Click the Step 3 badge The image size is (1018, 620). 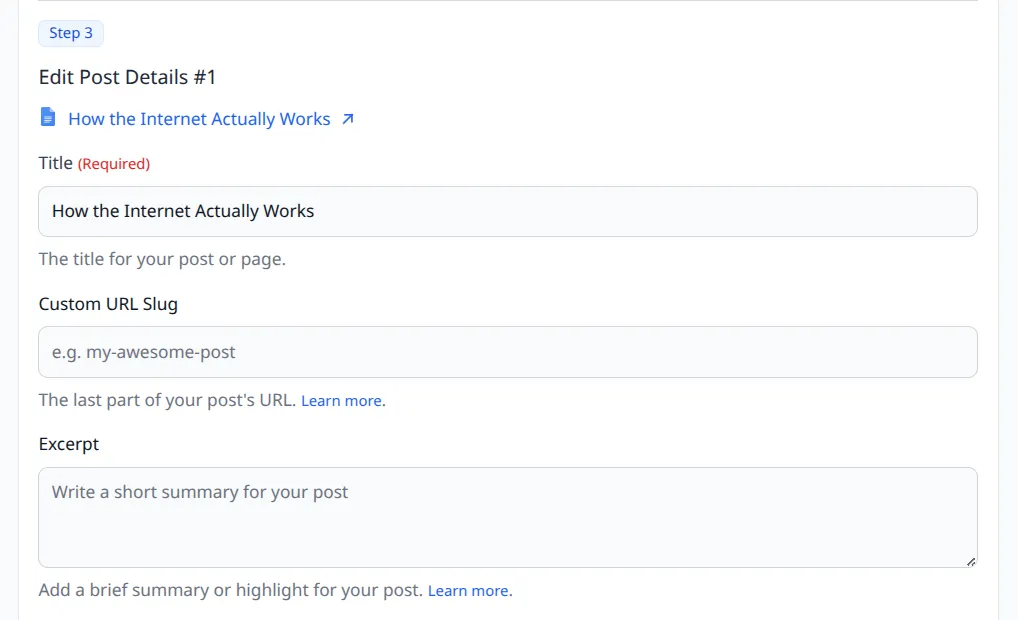point(70,33)
